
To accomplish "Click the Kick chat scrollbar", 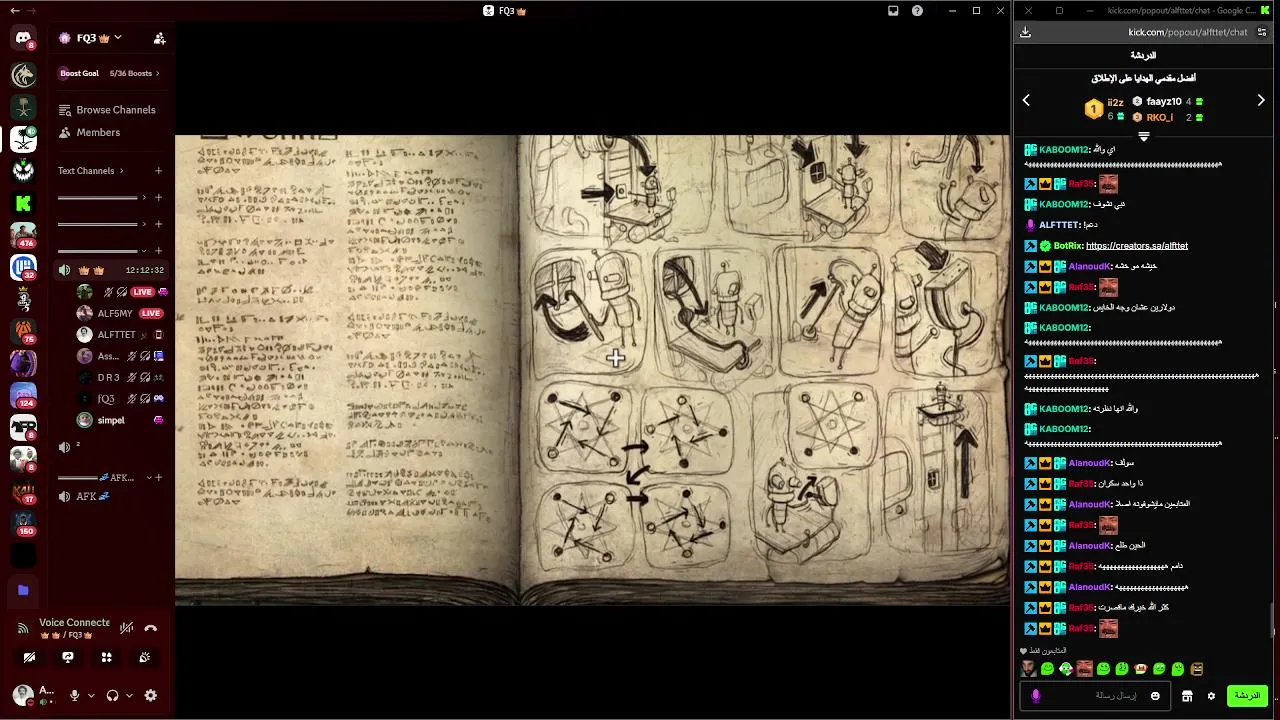I will click(x=1273, y=620).
